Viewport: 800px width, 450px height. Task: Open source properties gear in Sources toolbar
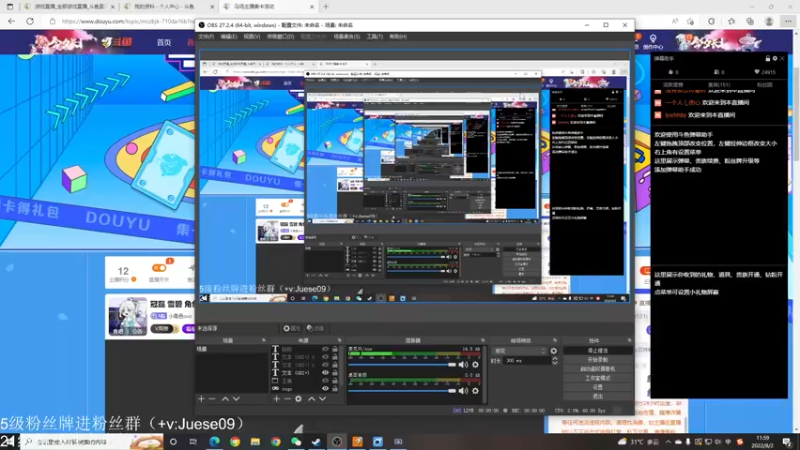point(298,398)
